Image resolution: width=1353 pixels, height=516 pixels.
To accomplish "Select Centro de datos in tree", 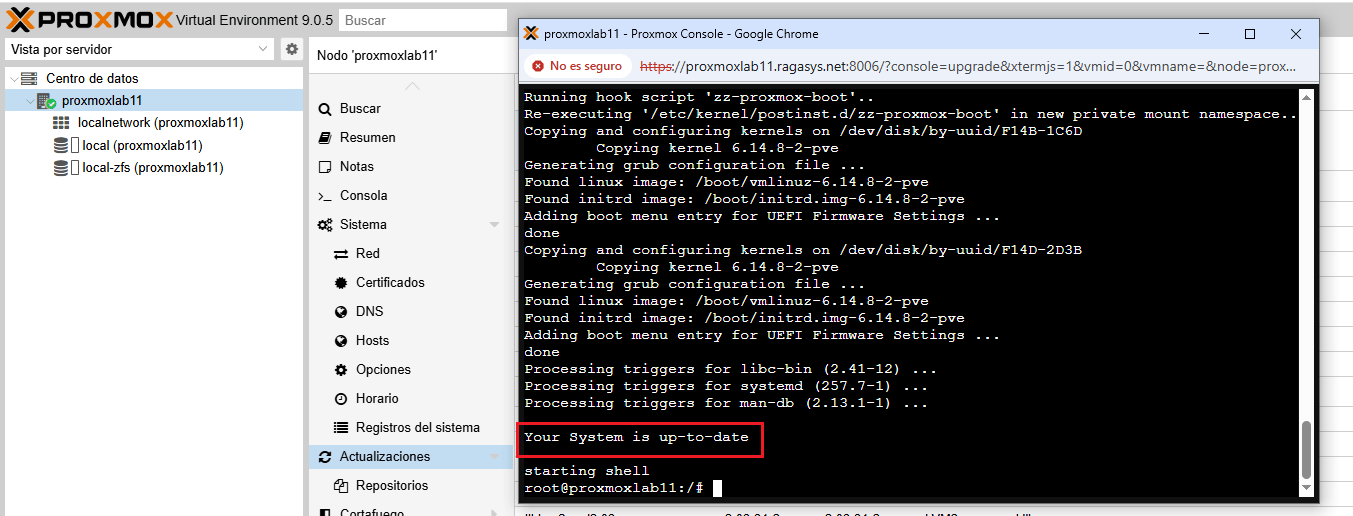I will [x=92, y=78].
